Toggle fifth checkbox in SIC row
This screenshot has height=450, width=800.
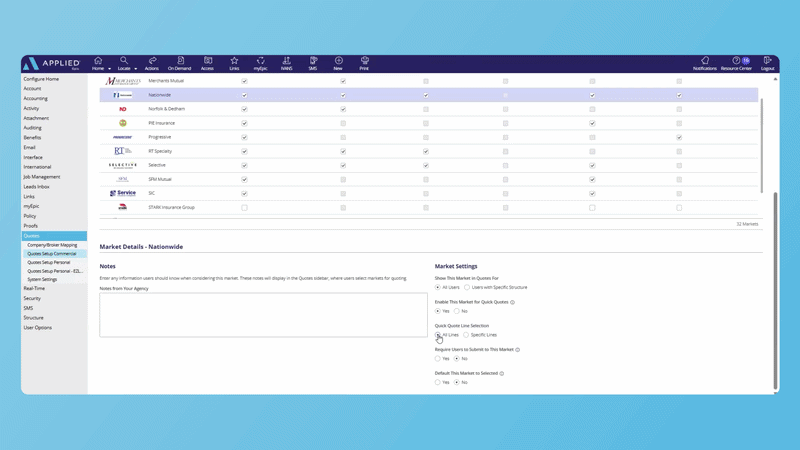coord(592,193)
